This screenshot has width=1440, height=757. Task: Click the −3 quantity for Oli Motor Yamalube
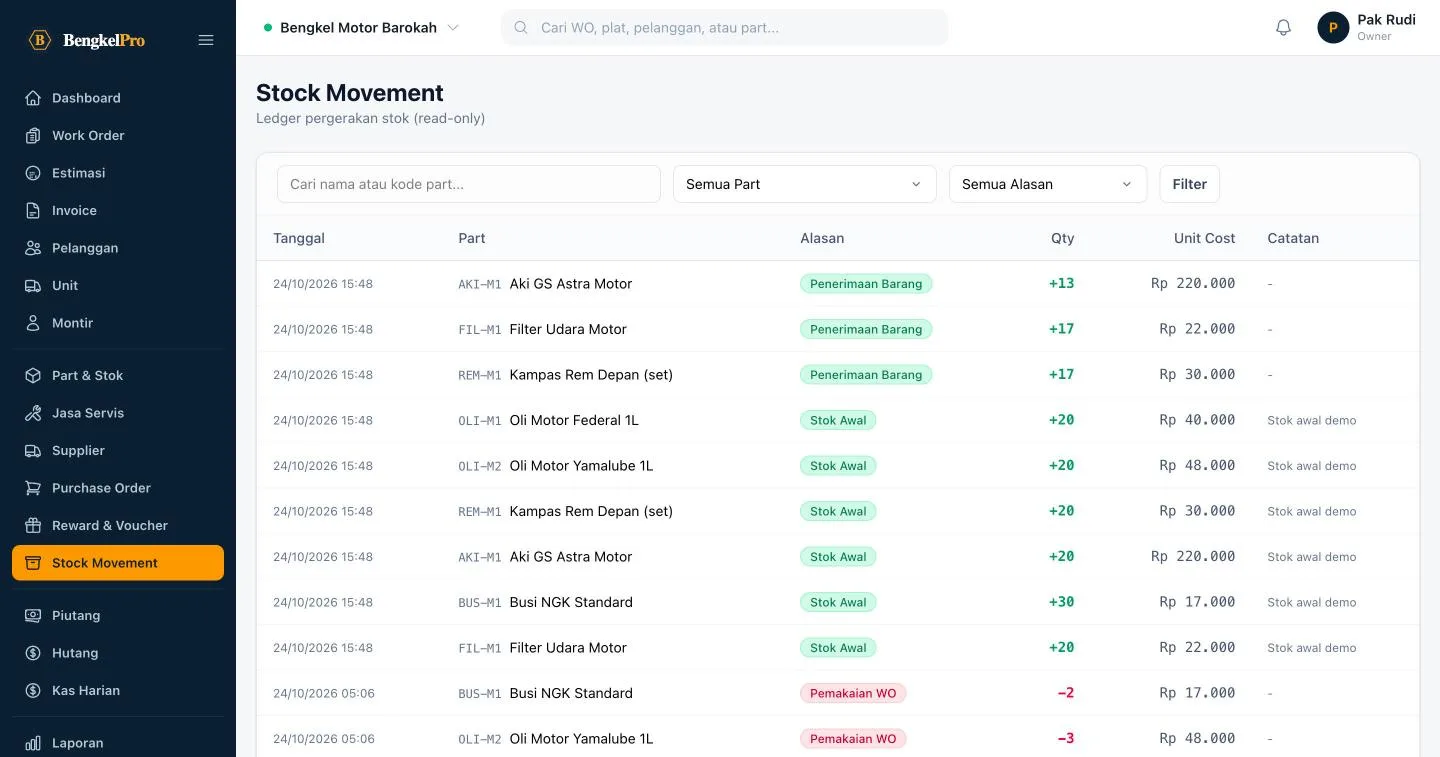[x=1066, y=738]
